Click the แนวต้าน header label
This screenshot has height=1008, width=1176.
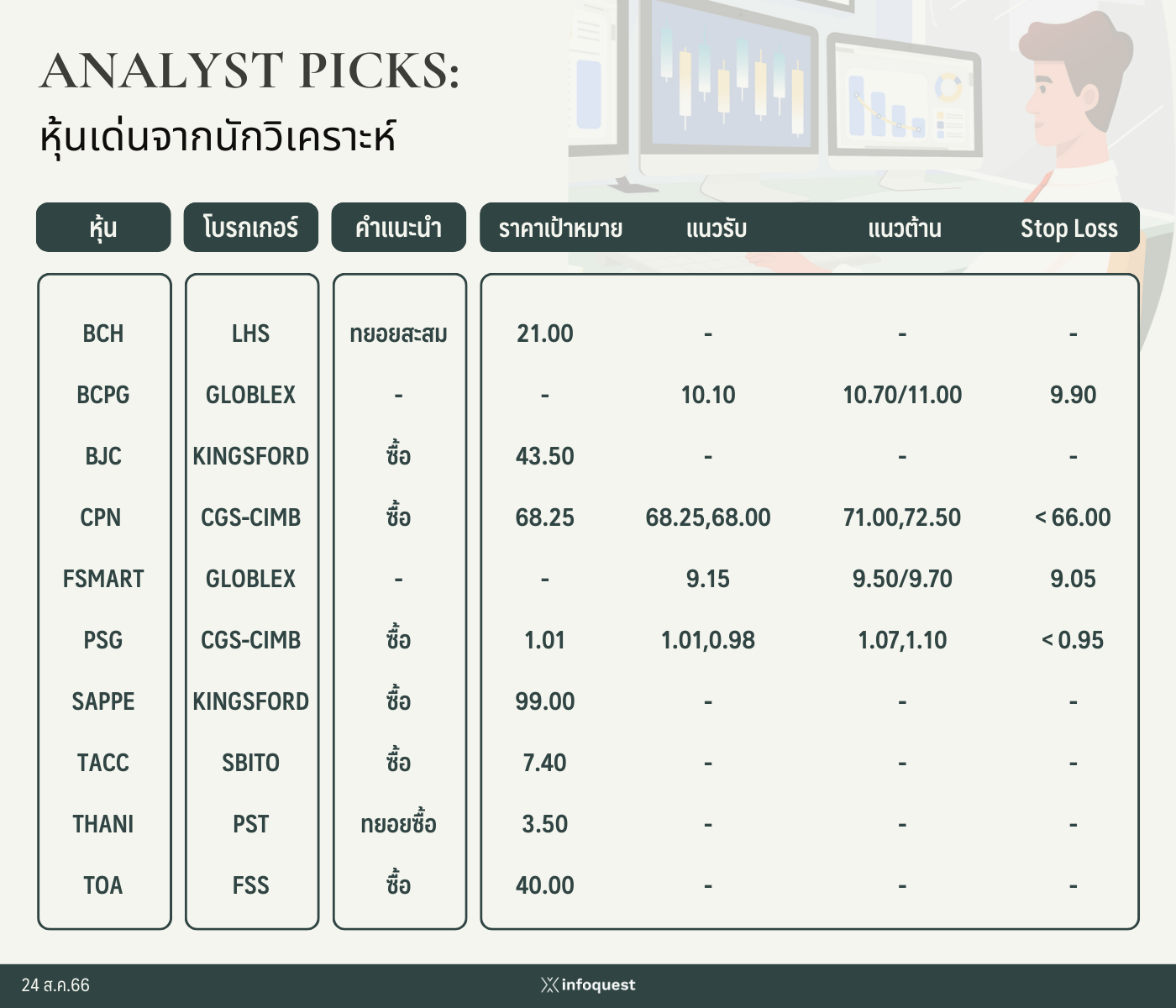(x=905, y=228)
